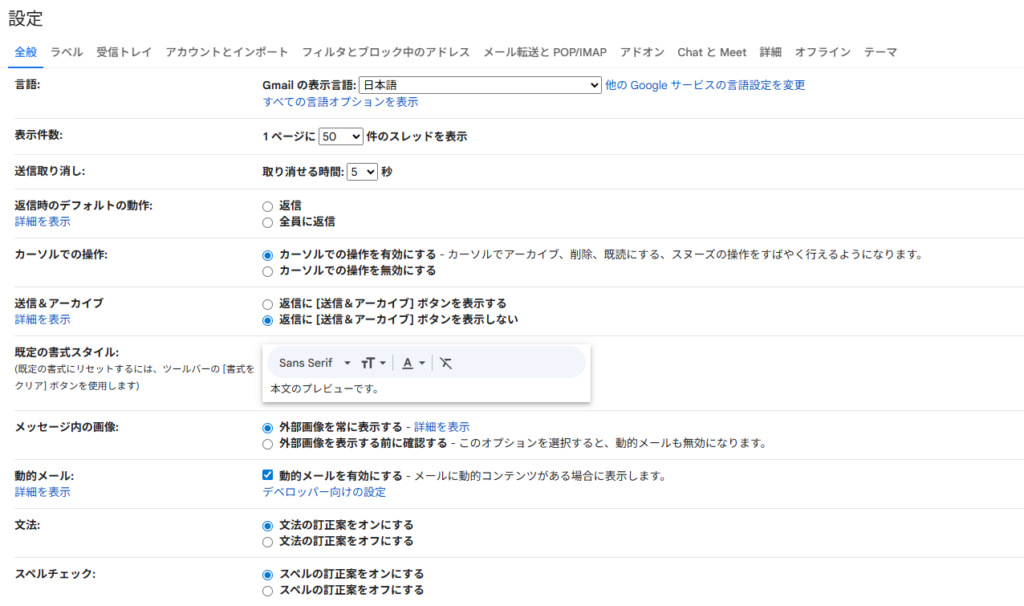The width and height of the screenshot is (1024, 606).
Task: Open the Sans Serif font dropdown
Action: [315, 363]
